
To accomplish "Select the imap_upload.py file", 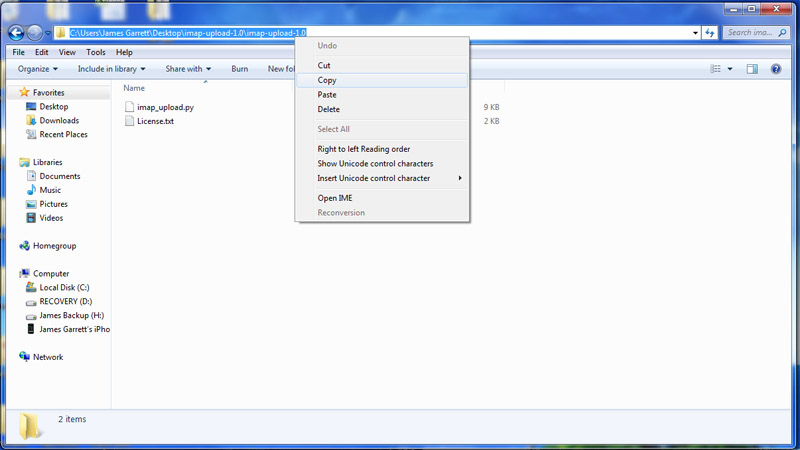I will coord(165,107).
